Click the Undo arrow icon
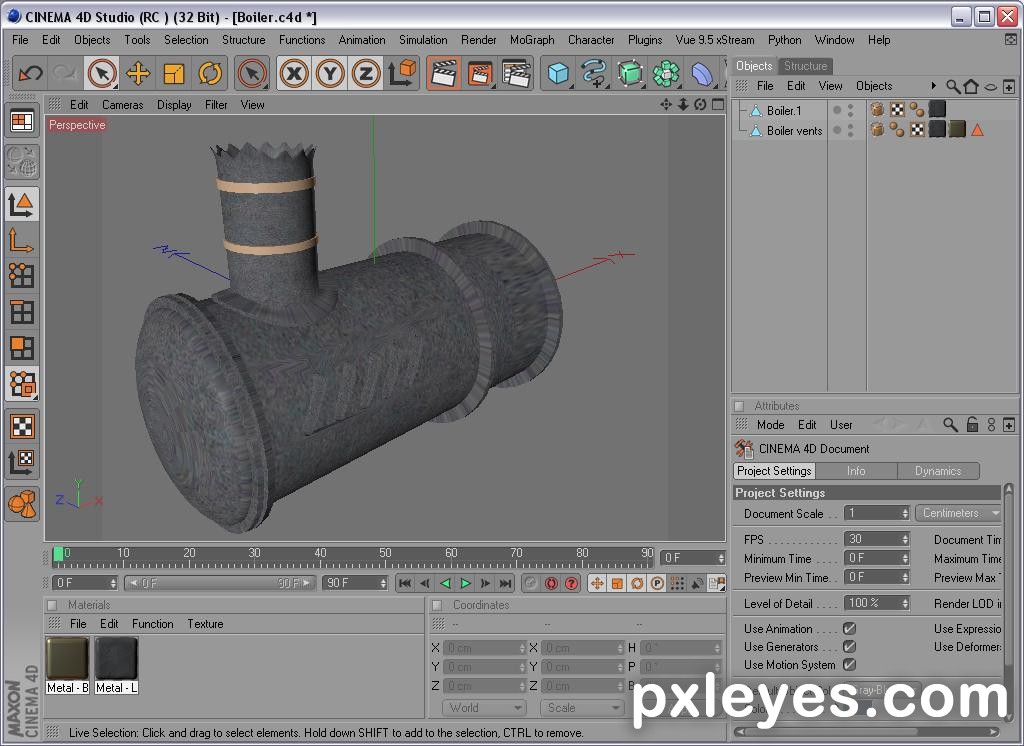This screenshot has height=746, width=1024. click(x=30, y=73)
